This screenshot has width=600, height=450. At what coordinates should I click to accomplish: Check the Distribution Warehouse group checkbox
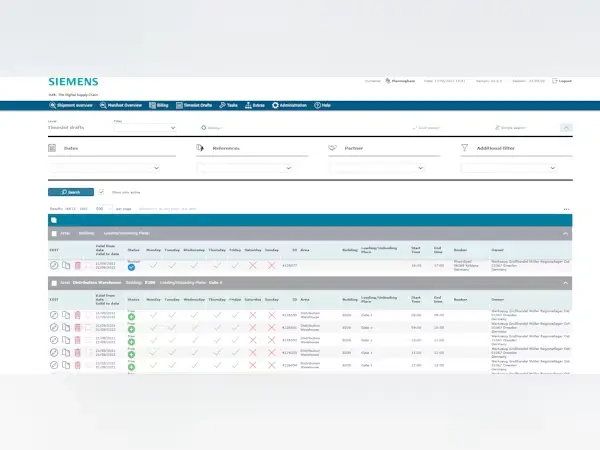54,283
